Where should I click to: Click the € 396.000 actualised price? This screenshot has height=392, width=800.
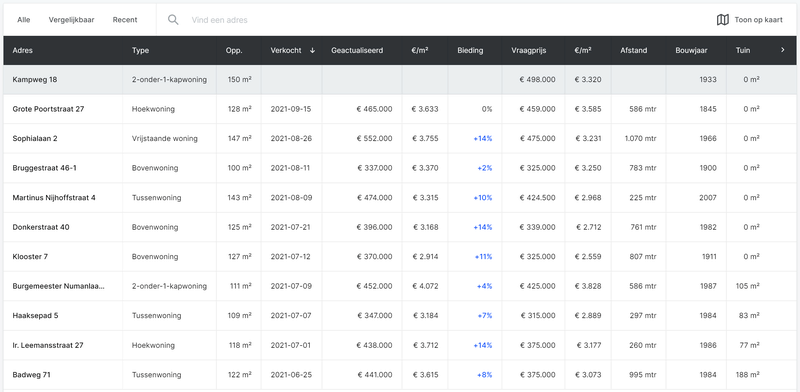(374, 227)
